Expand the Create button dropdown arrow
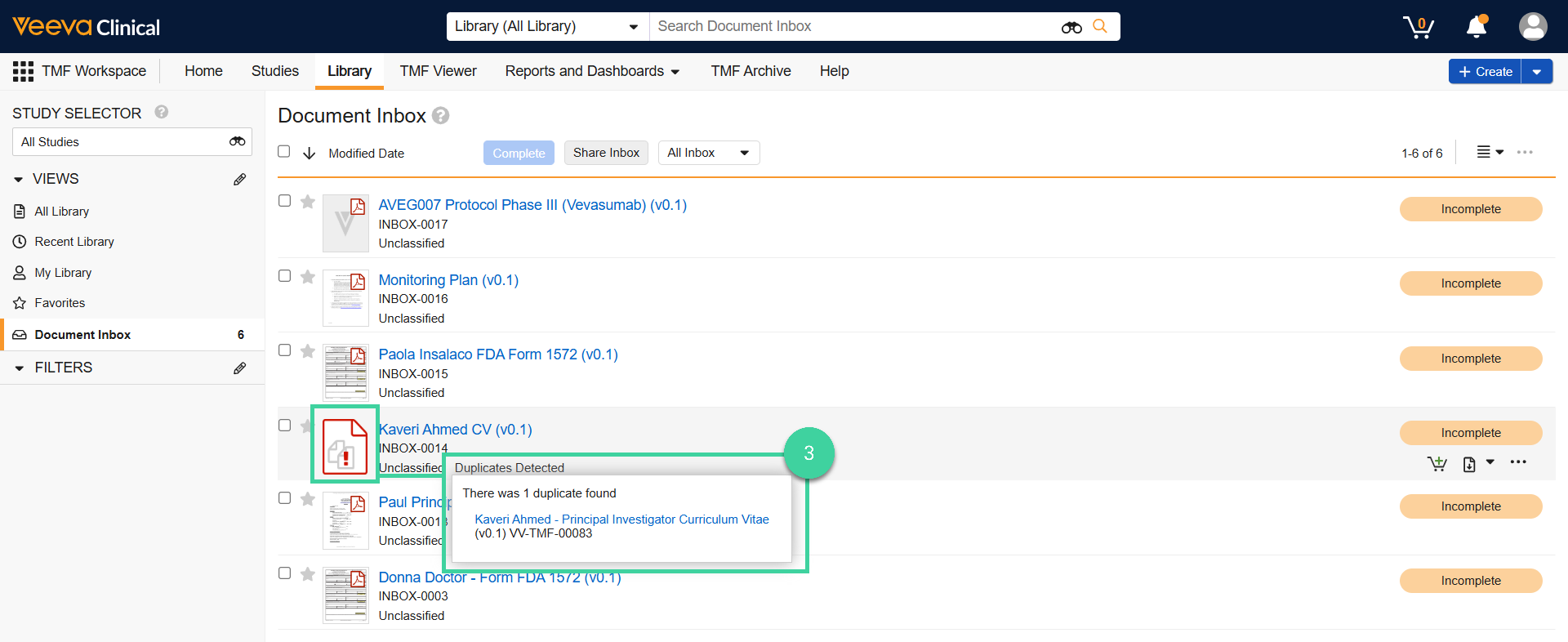The image size is (1568, 642). 1537,72
